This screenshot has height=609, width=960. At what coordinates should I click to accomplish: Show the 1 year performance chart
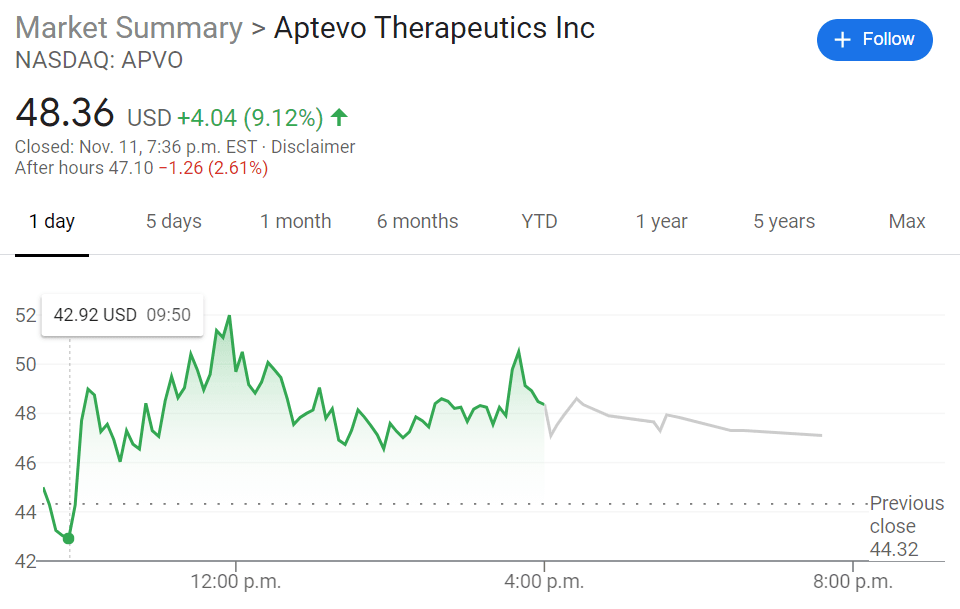[661, 221]
